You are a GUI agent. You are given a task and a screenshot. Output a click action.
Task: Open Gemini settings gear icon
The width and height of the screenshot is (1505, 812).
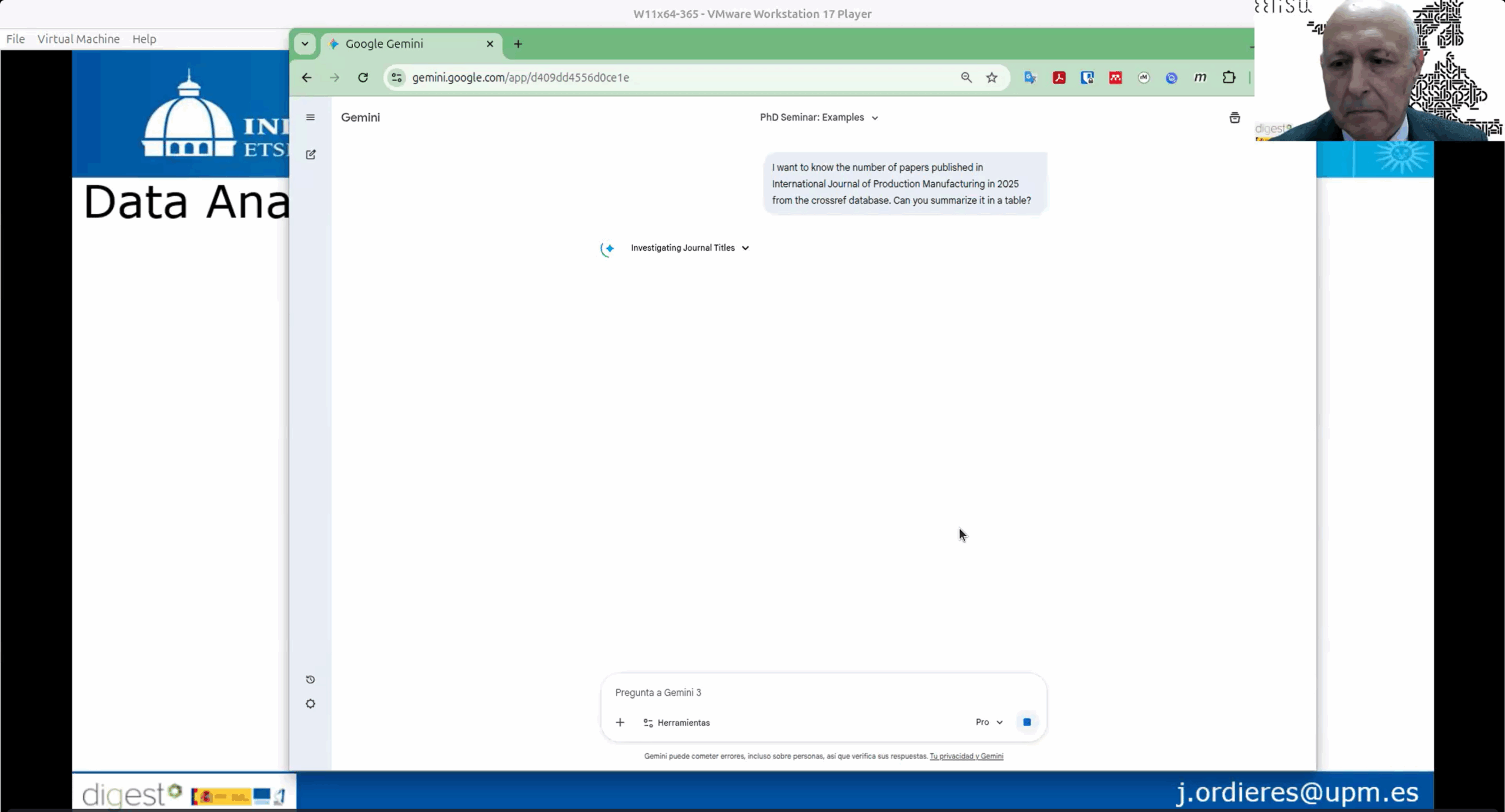point(310,704)
